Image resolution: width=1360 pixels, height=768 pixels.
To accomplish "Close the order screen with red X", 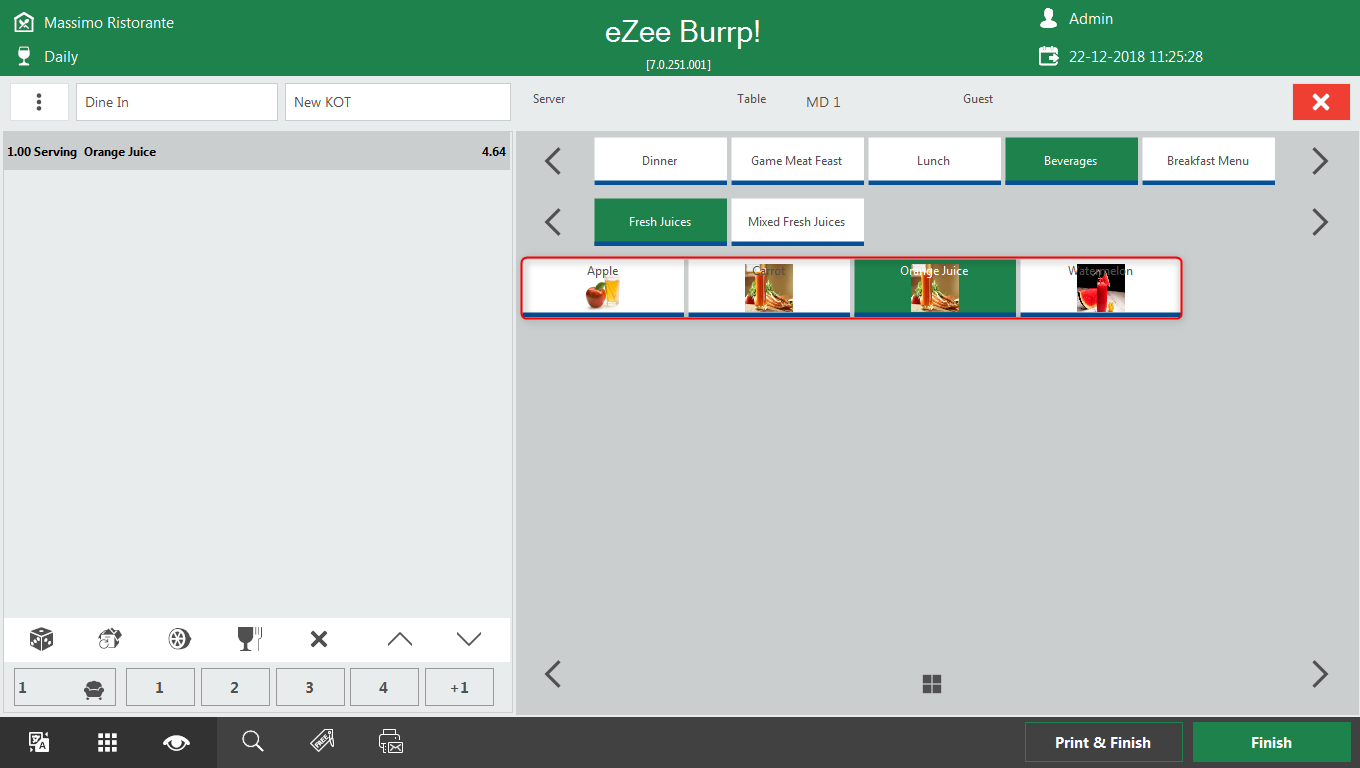I will pos(1321,102).
